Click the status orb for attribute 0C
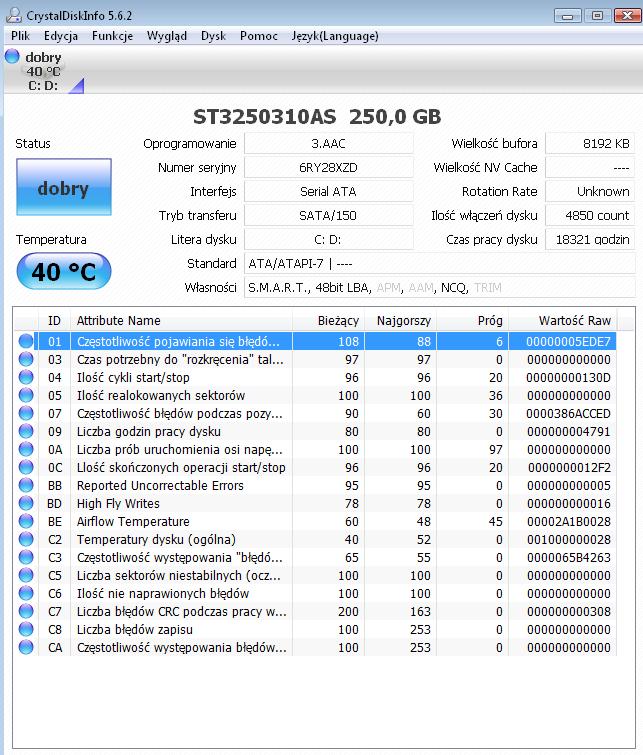 (x=26, y=468)
